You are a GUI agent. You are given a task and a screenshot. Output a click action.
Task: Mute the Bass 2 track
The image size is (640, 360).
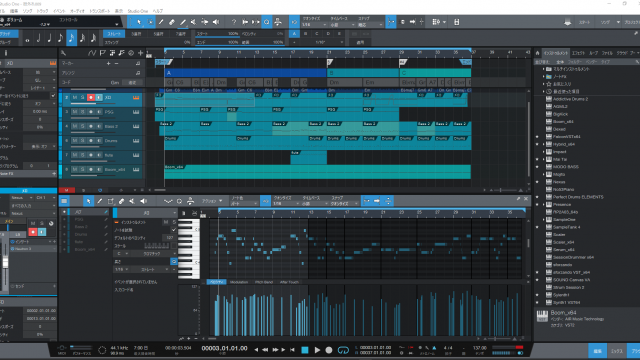(75, 127)
